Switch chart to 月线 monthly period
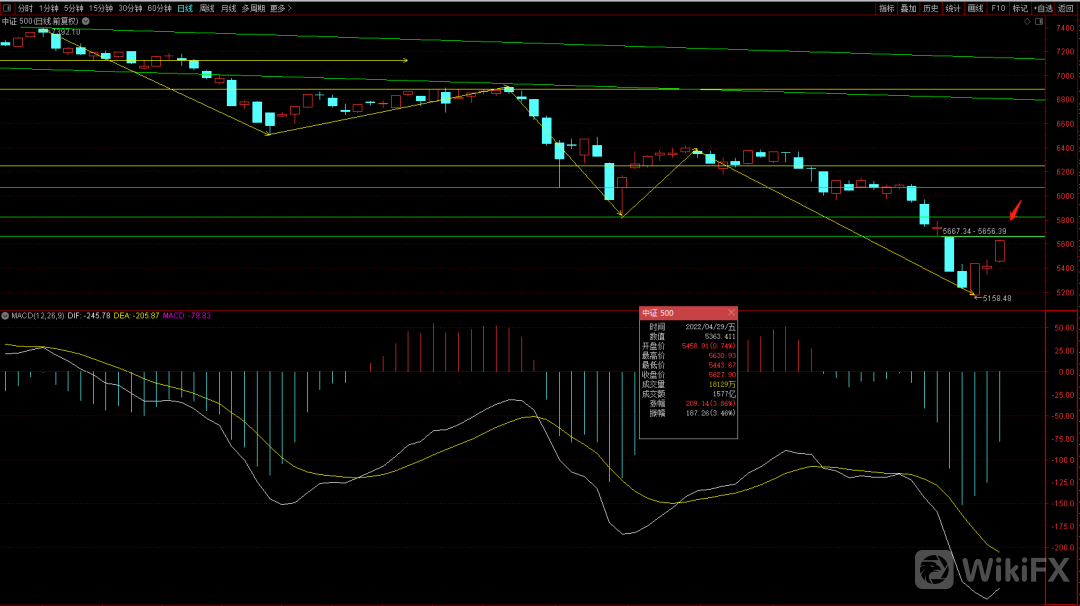 [229, 8]
